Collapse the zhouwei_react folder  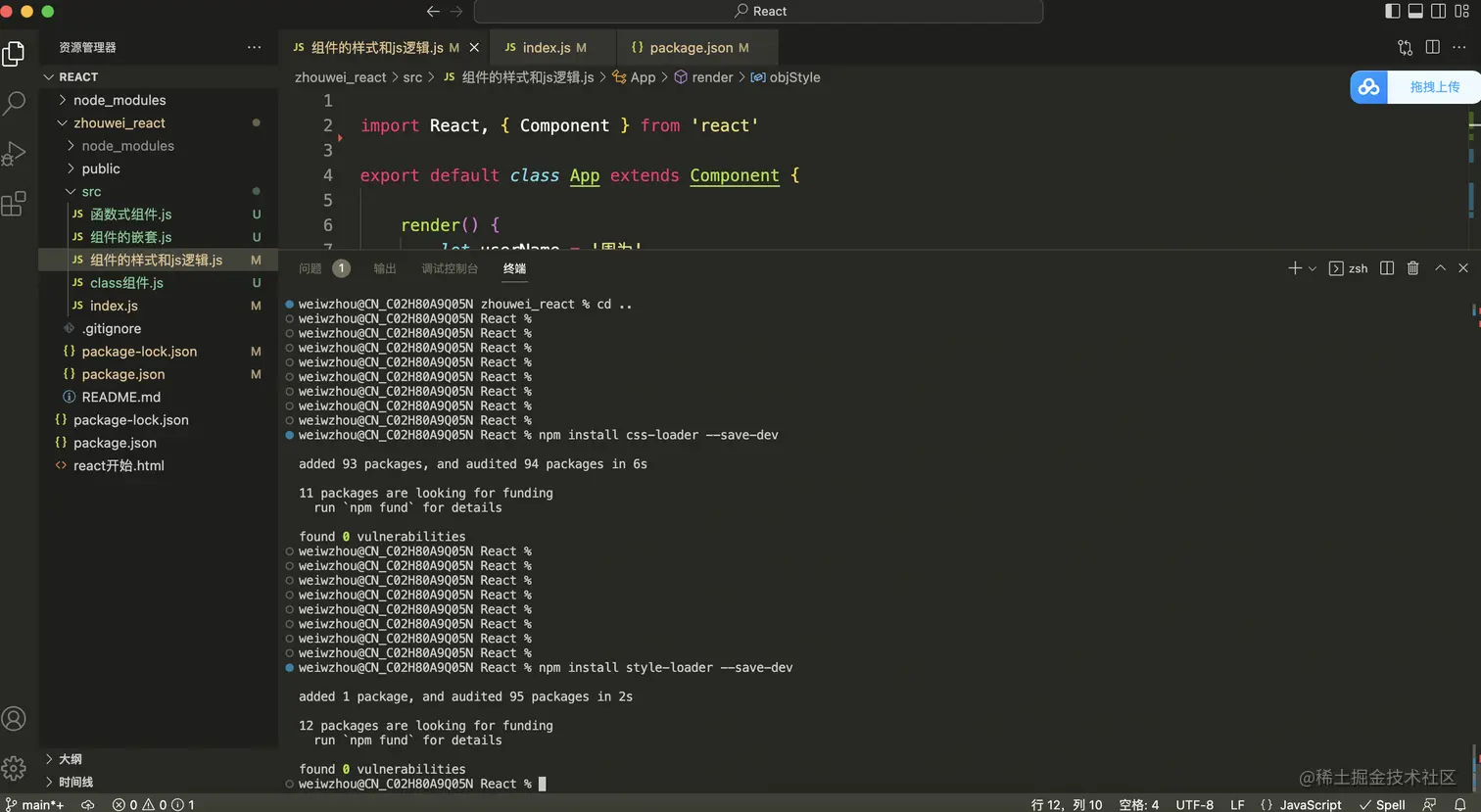[x=63, y=122]
